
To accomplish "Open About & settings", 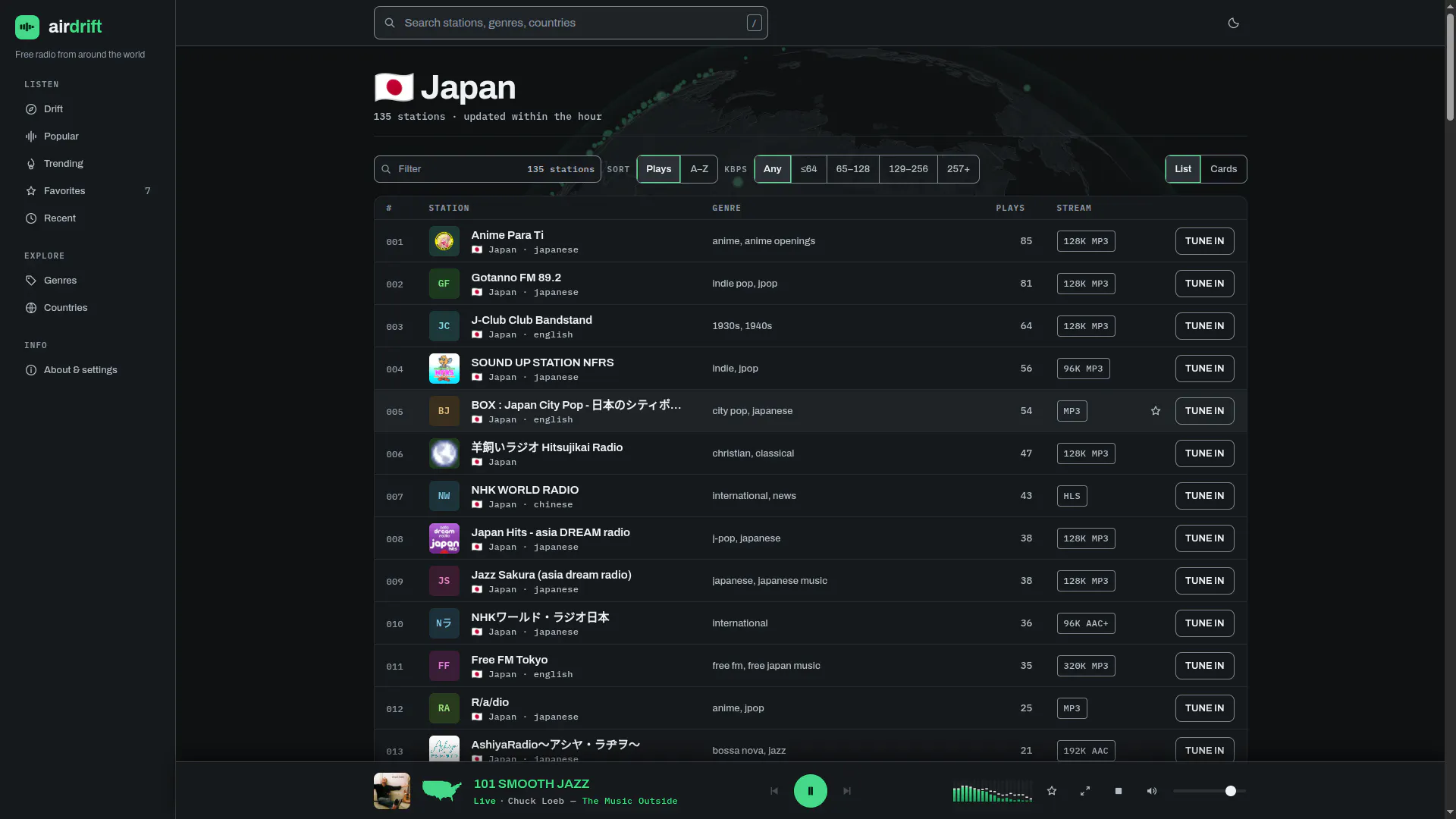I will [88, 370].
